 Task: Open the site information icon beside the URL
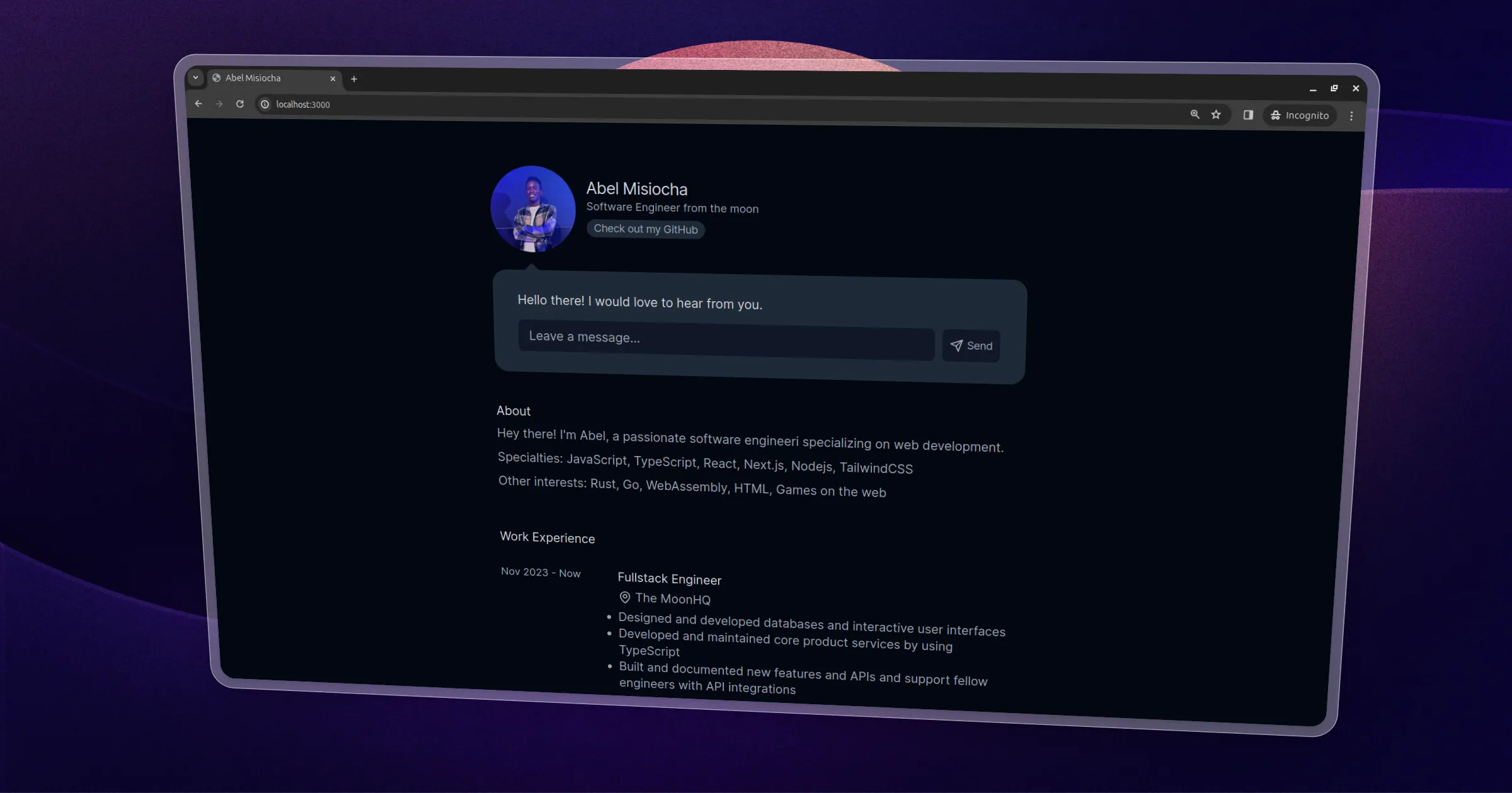tap(265, 105)
